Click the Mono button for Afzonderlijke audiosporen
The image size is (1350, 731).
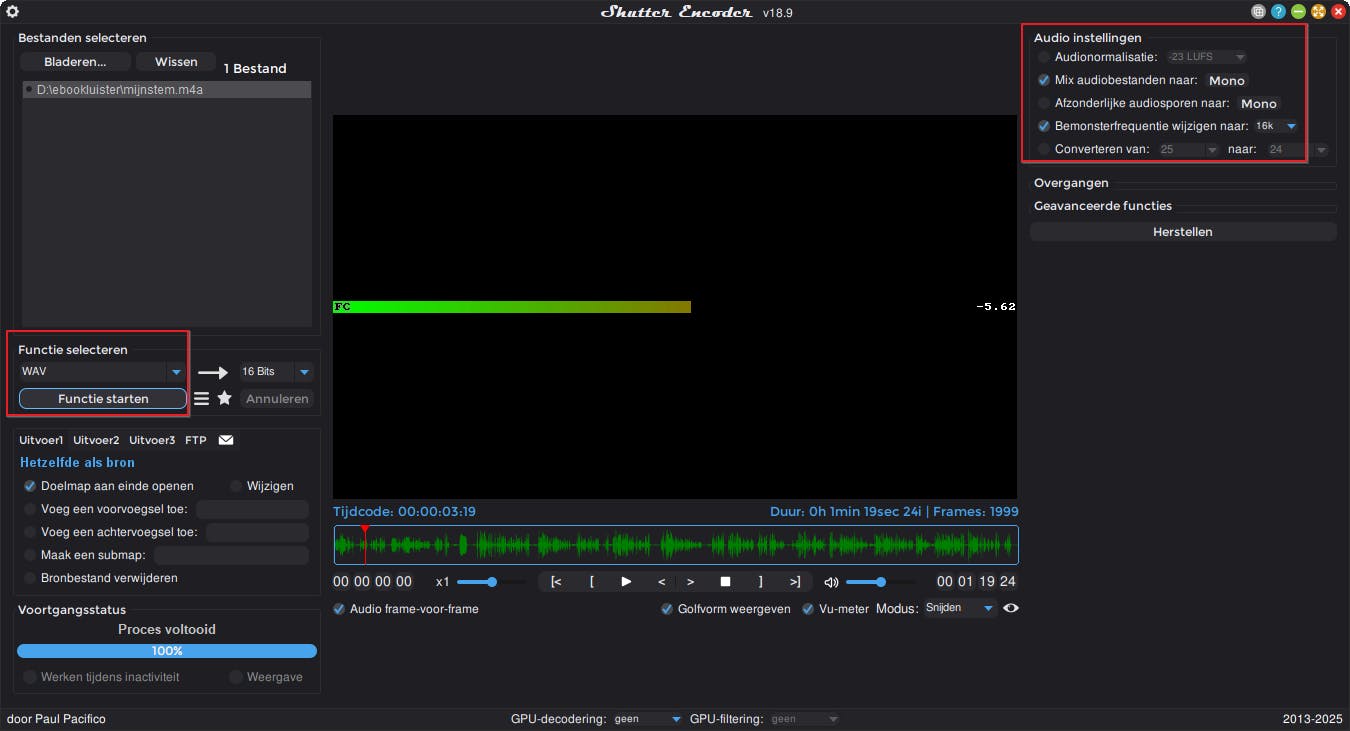pyautogui.click(x=1259, y=103)
